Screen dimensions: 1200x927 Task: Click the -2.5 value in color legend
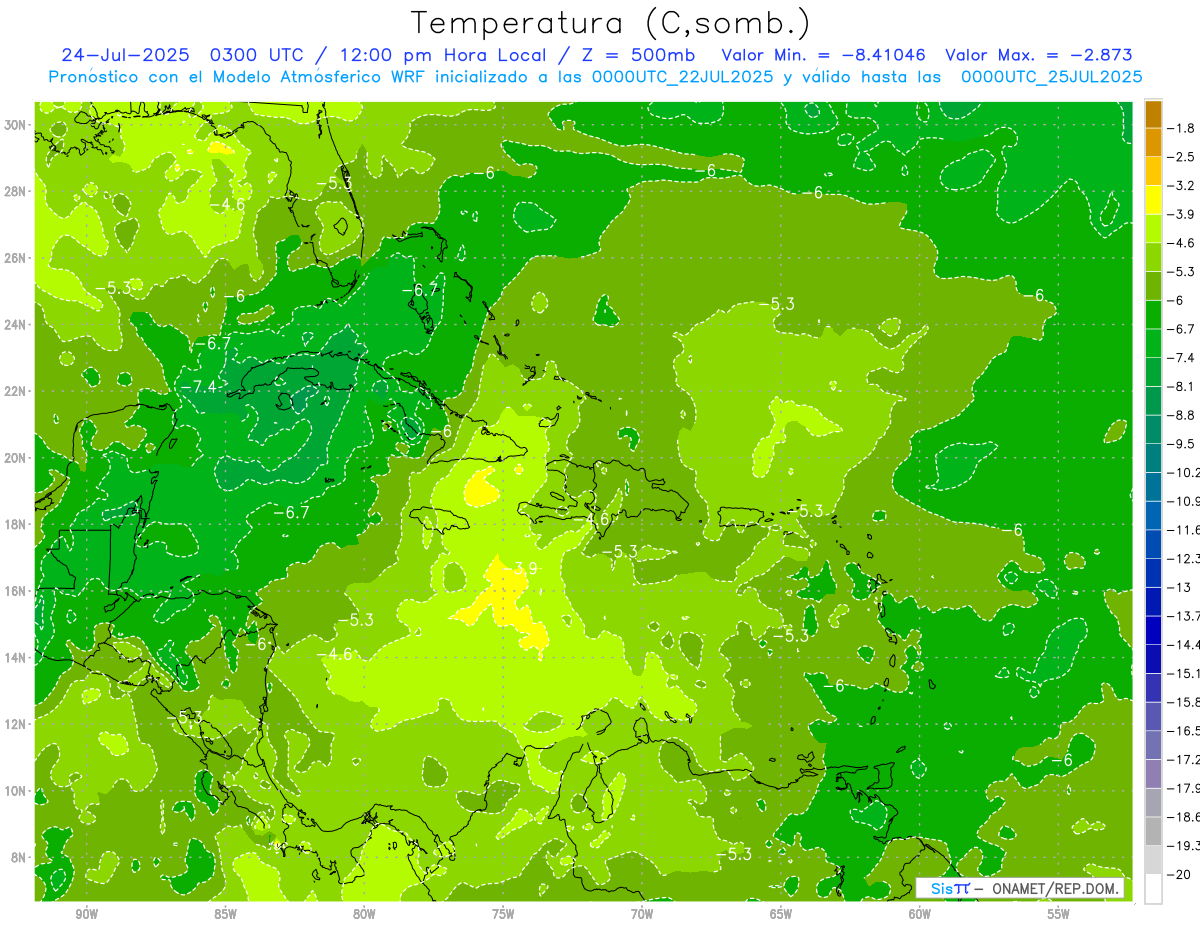[1182, 157]
